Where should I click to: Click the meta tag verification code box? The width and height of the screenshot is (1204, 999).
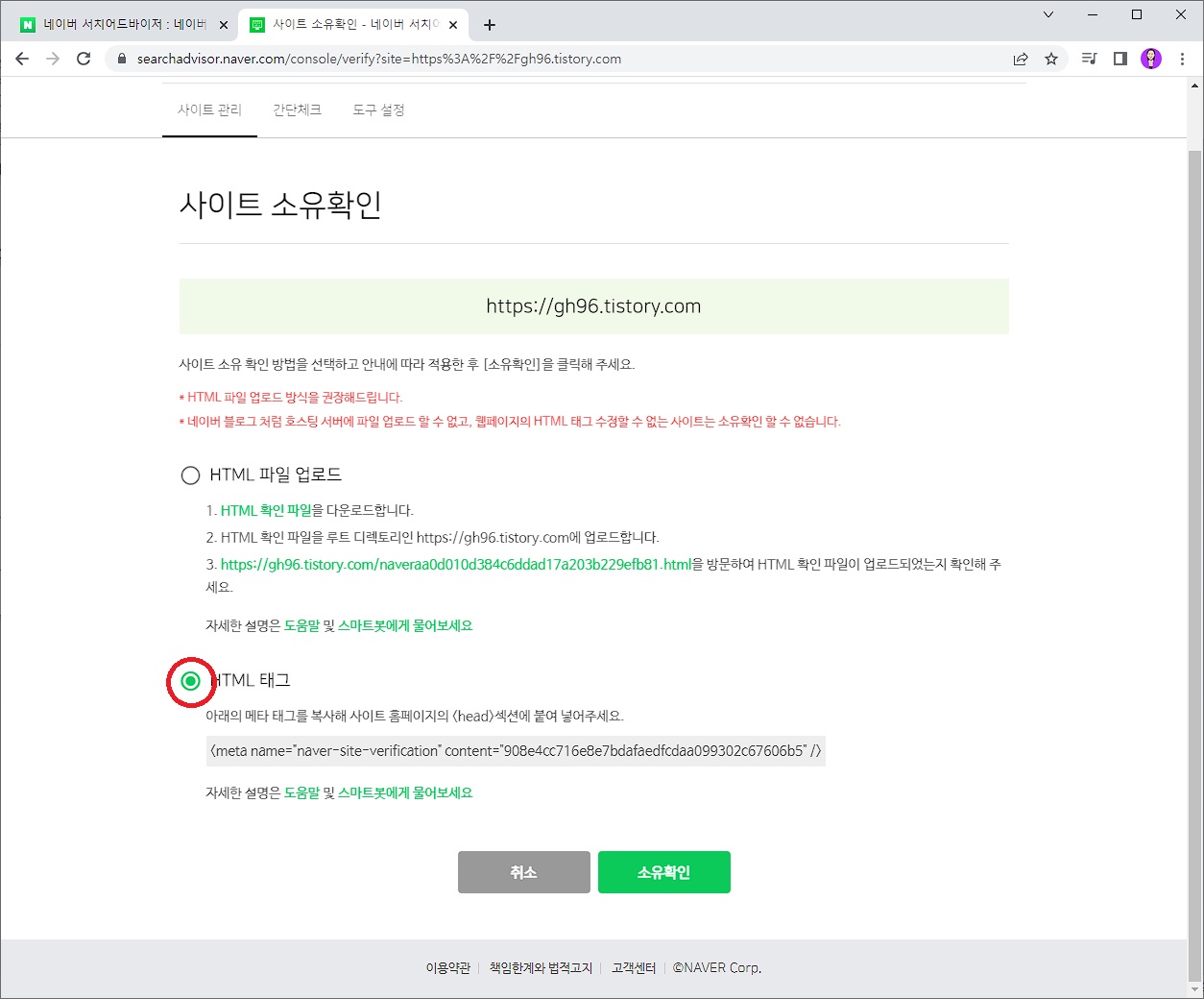pyautogui.click(x=516, y=751)
